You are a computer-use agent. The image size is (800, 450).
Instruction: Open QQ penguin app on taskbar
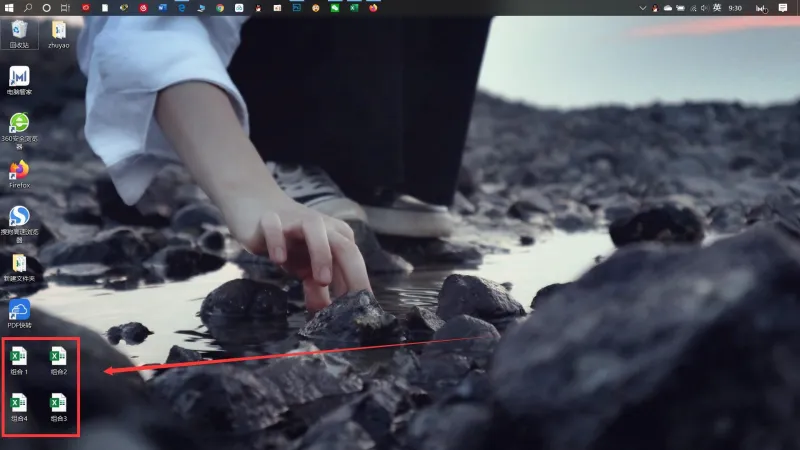pyautogui.click(x=258, y=8)
